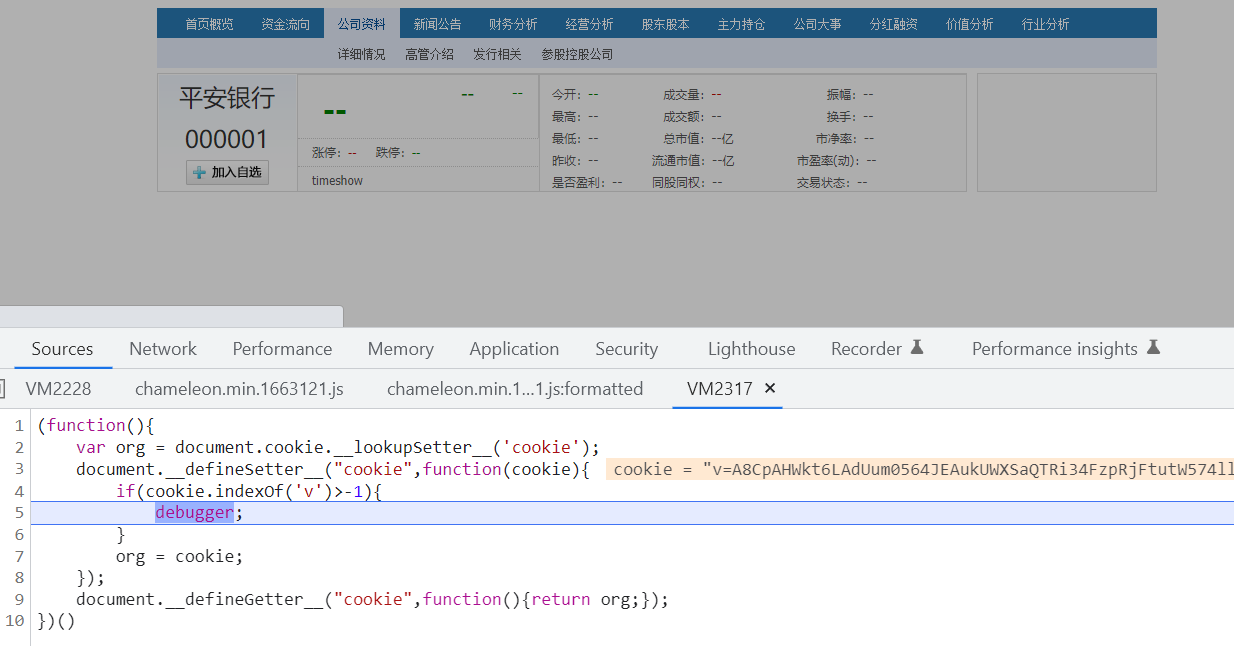Click the "__lookupSetter__" call on line 2
The height and width of the screenshot is (646, 1234).
[412, 447]
